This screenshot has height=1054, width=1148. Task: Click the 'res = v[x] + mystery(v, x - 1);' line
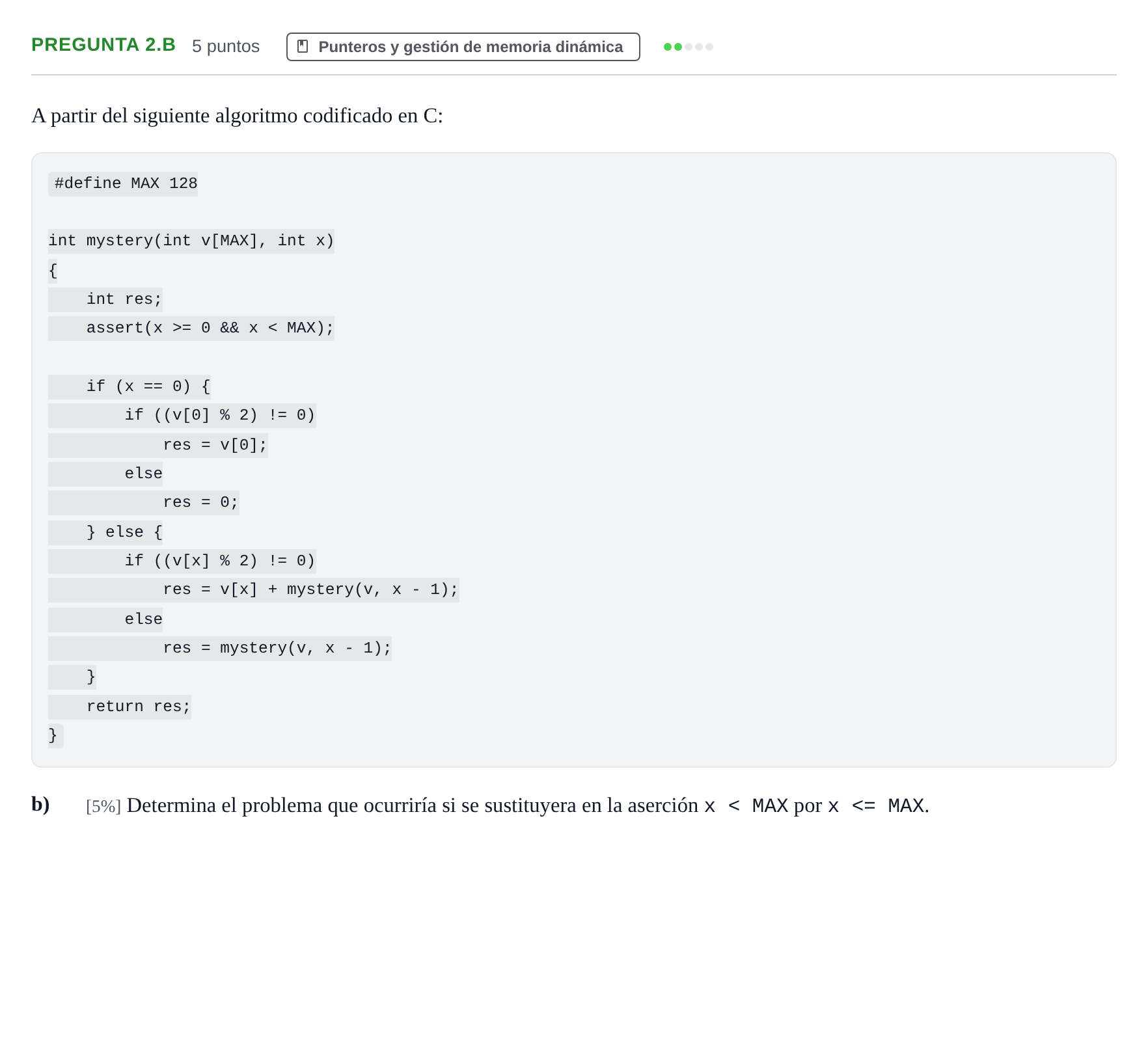coord(254,589)
